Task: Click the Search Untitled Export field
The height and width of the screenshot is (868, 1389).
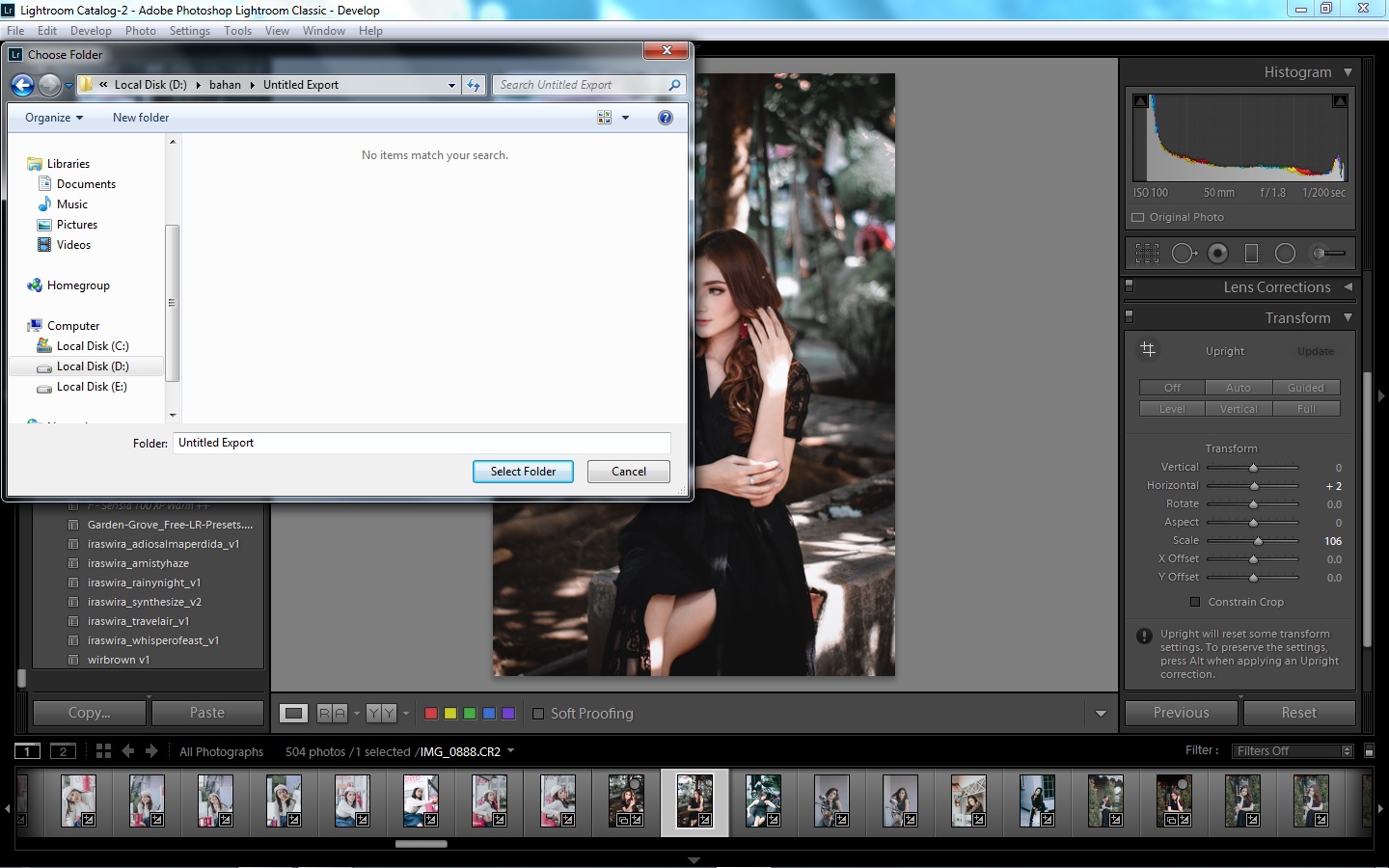Action: coord(581,85)
